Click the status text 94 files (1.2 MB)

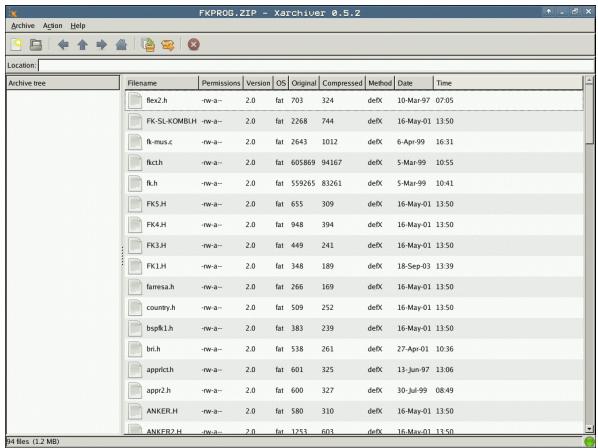click(33, 442)
